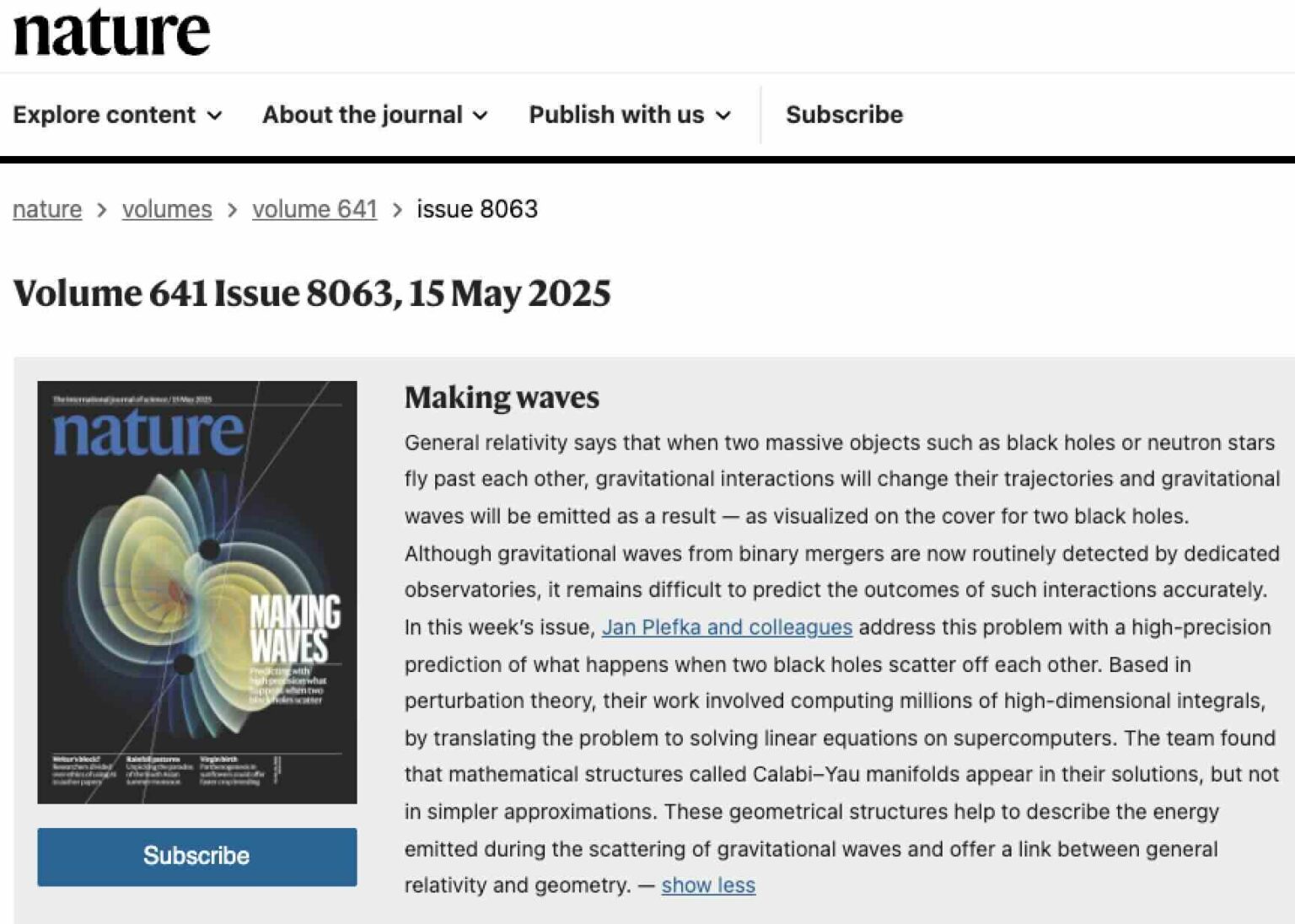Open the Publish with us menu
Screen dimensions: 1295x924
point(615,115)
